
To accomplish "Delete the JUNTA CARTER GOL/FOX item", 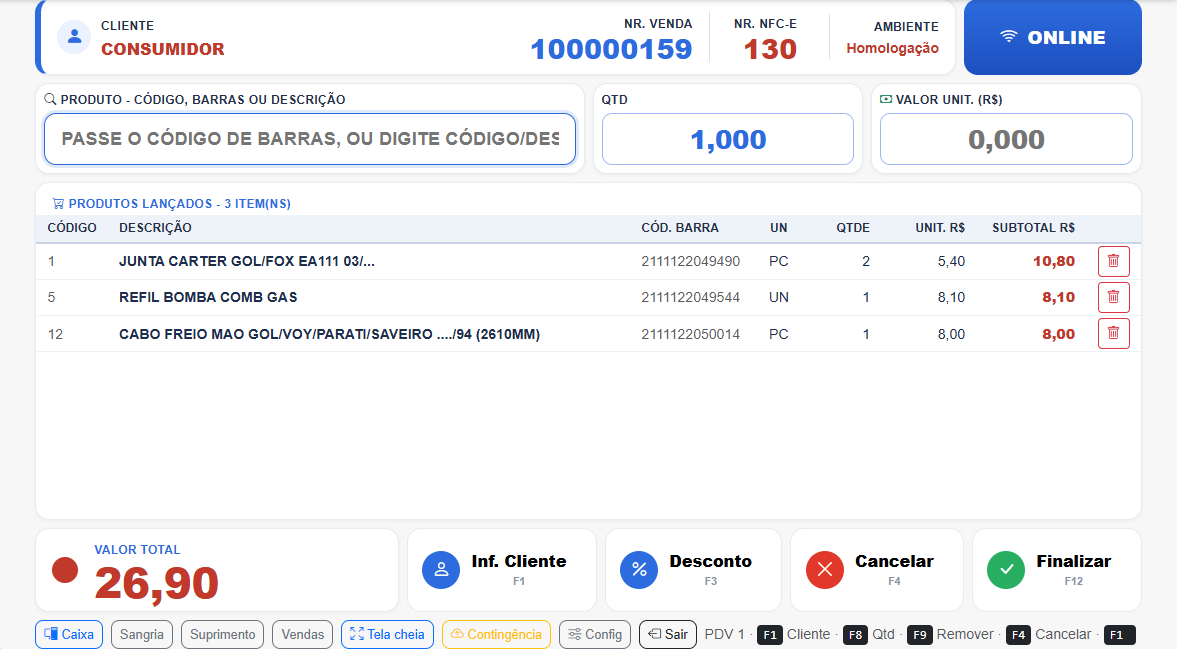I will pyautogui.click(x=1113, y=261).
